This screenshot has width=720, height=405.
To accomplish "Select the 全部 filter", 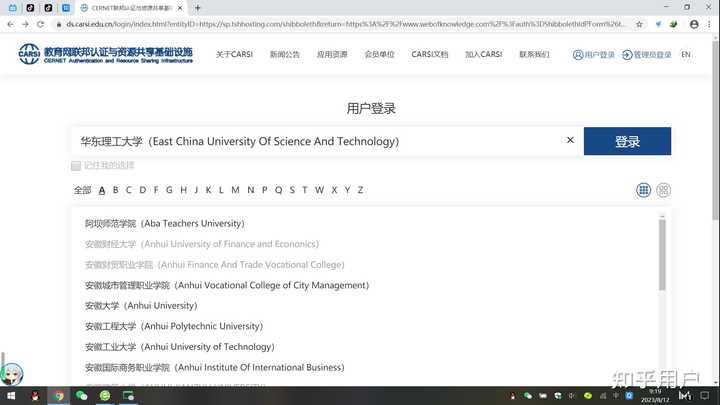I will click(83, 190).
